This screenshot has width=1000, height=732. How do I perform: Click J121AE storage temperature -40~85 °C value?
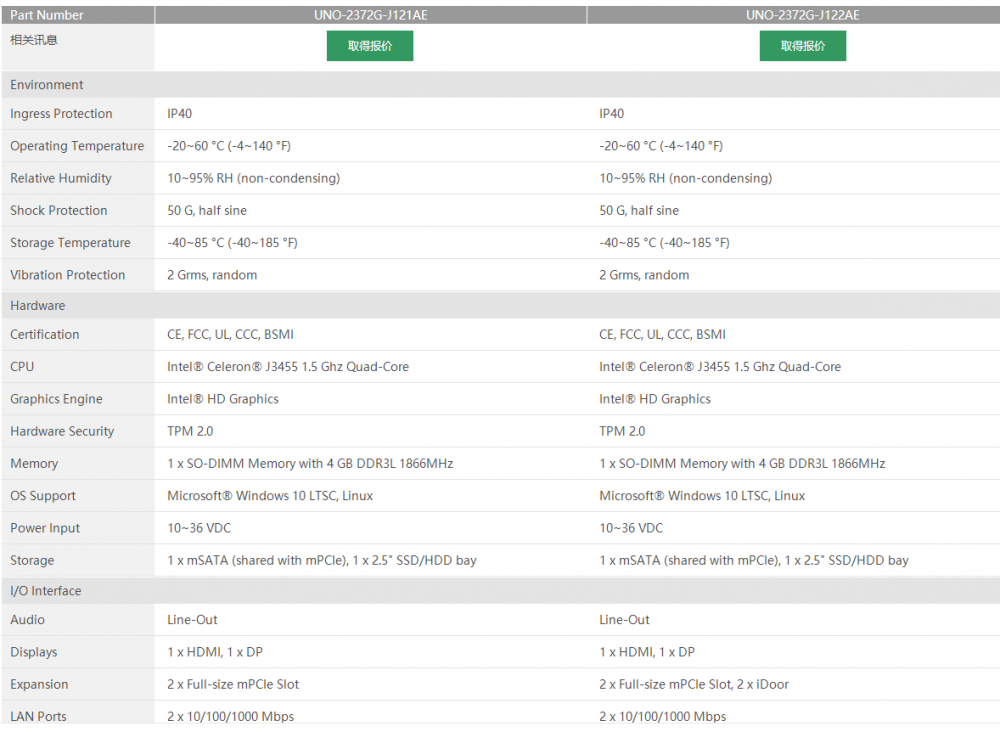click(232, 243)
